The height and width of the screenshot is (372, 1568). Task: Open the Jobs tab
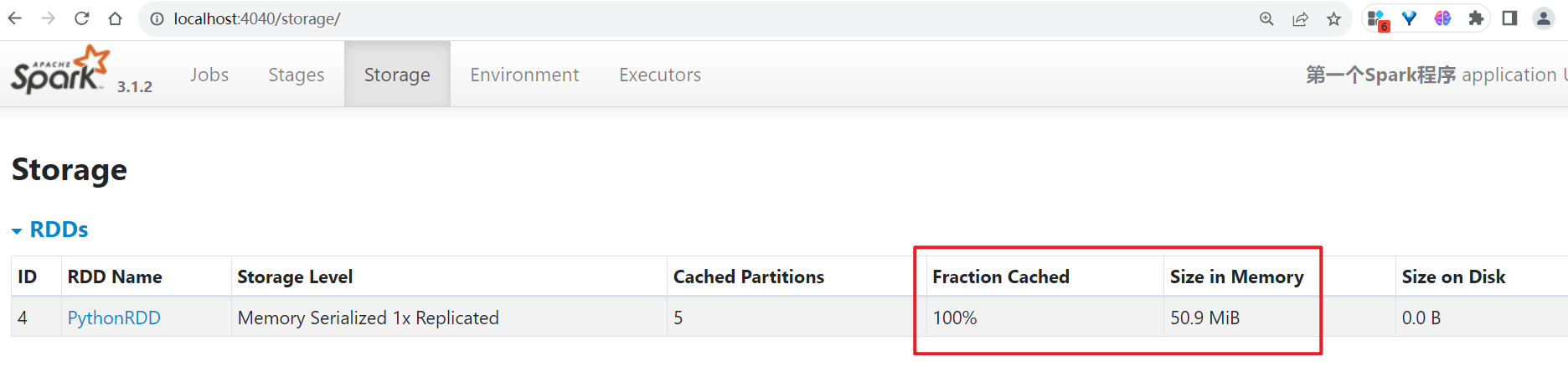pyautogui.click(x=209, y=75)
